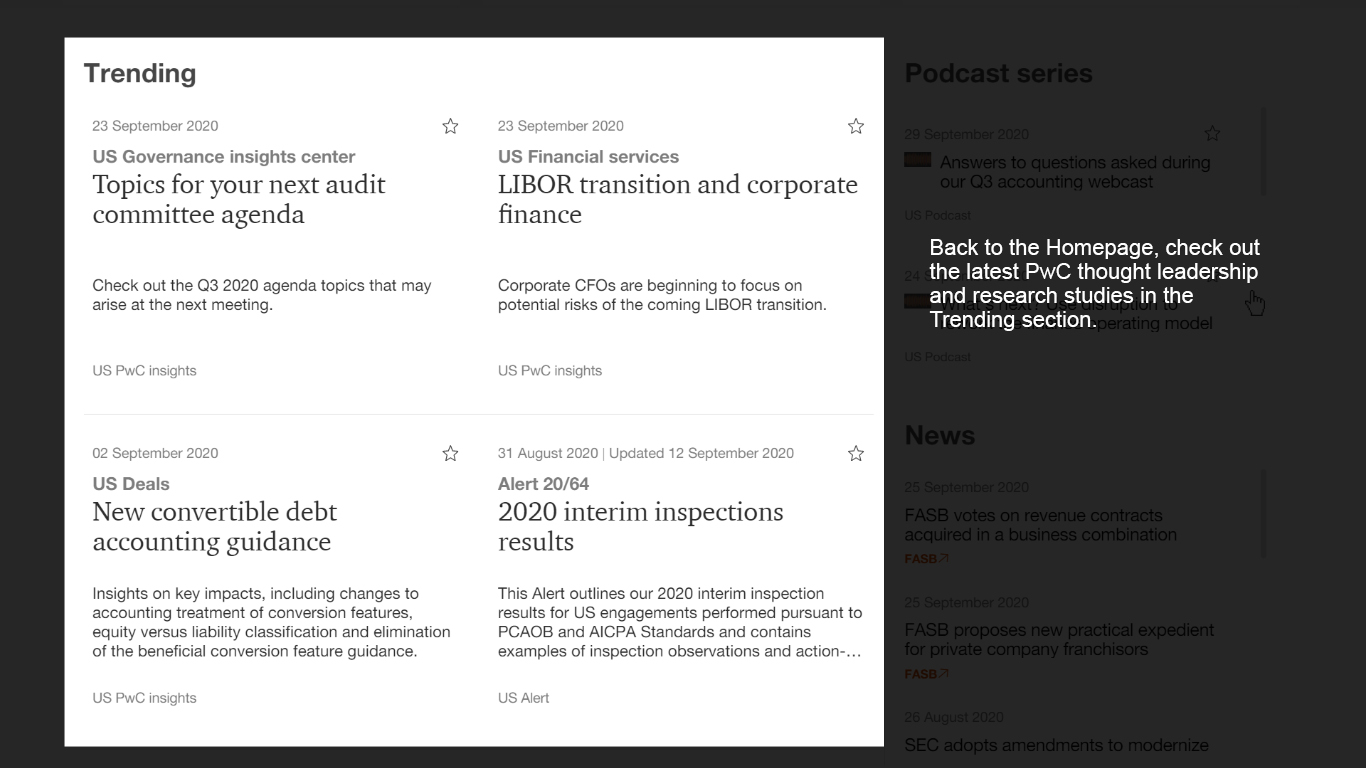Click the Alert 20/64 label
The image size is (1366, 768).
pyautogui.click(x=543, y=484)
